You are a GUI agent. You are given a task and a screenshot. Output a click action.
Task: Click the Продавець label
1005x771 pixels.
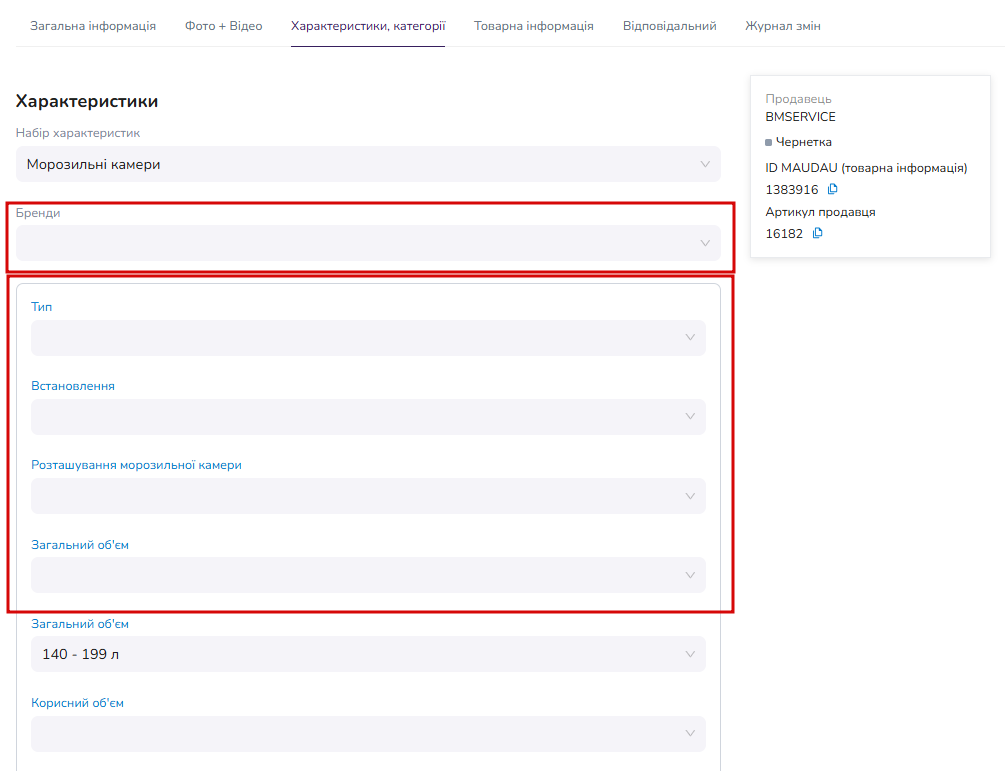(x=798, y=99)
